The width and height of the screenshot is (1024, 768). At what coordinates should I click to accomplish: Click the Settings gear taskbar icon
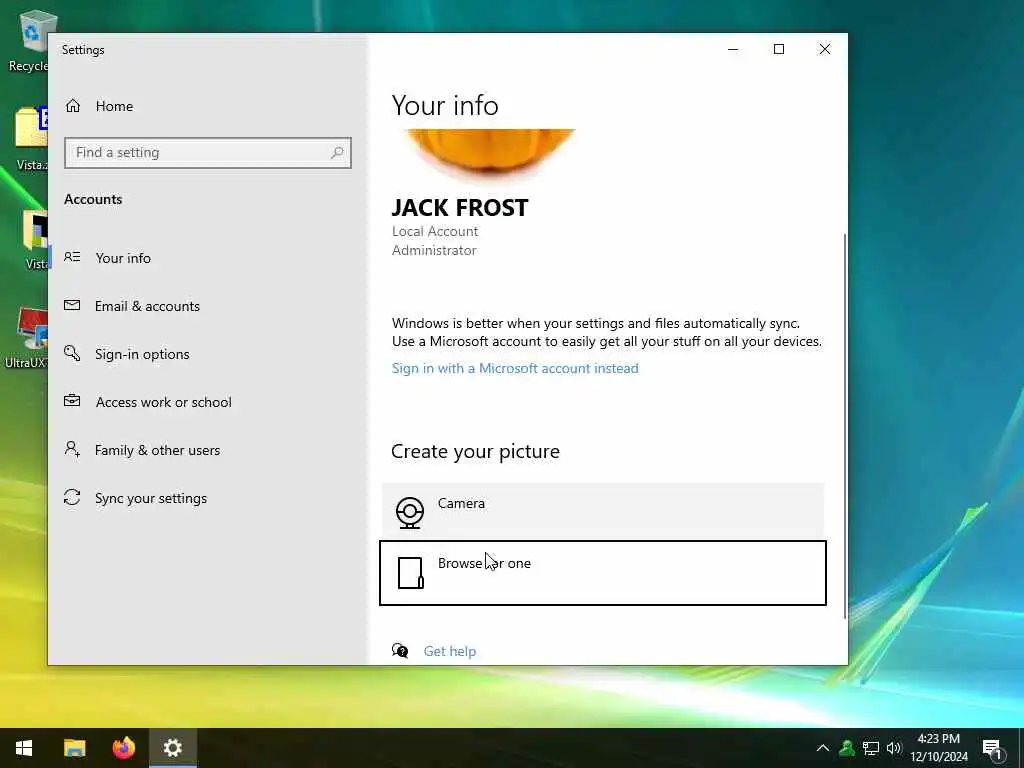click(x=172, y=748)
